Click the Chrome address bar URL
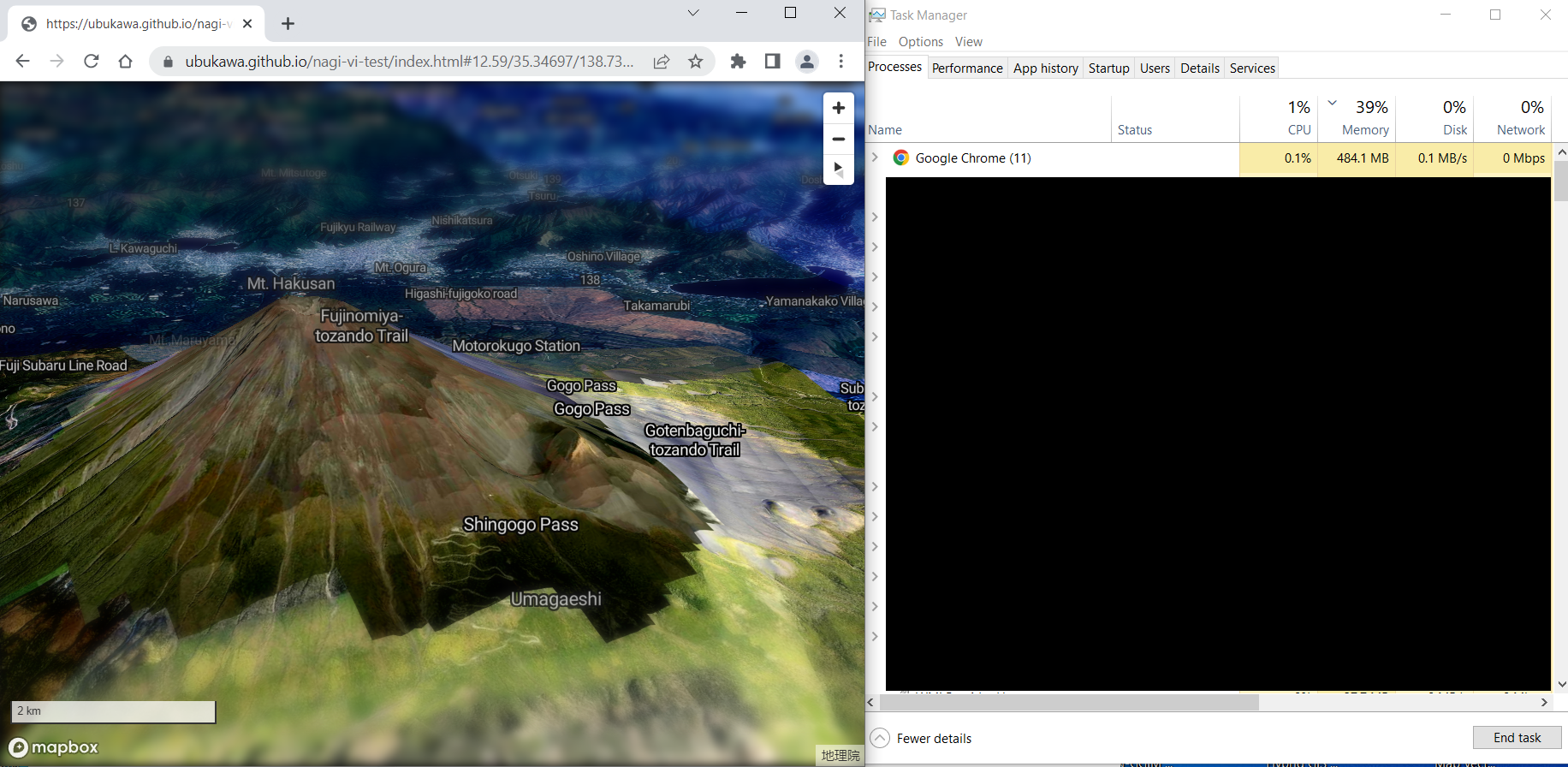 pos(409,62)
